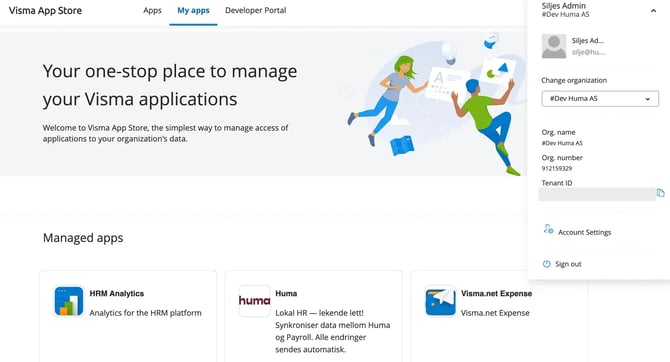Click the Account Settings person icon

coord(548,229)
